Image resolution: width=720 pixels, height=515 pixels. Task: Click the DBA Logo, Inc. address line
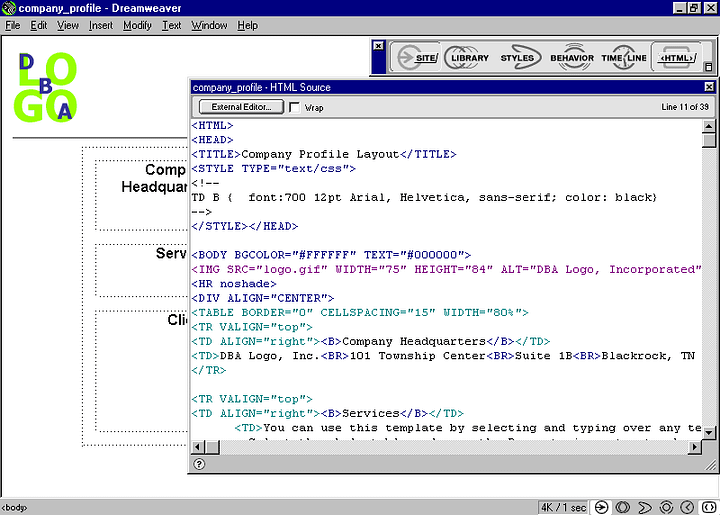446,356
